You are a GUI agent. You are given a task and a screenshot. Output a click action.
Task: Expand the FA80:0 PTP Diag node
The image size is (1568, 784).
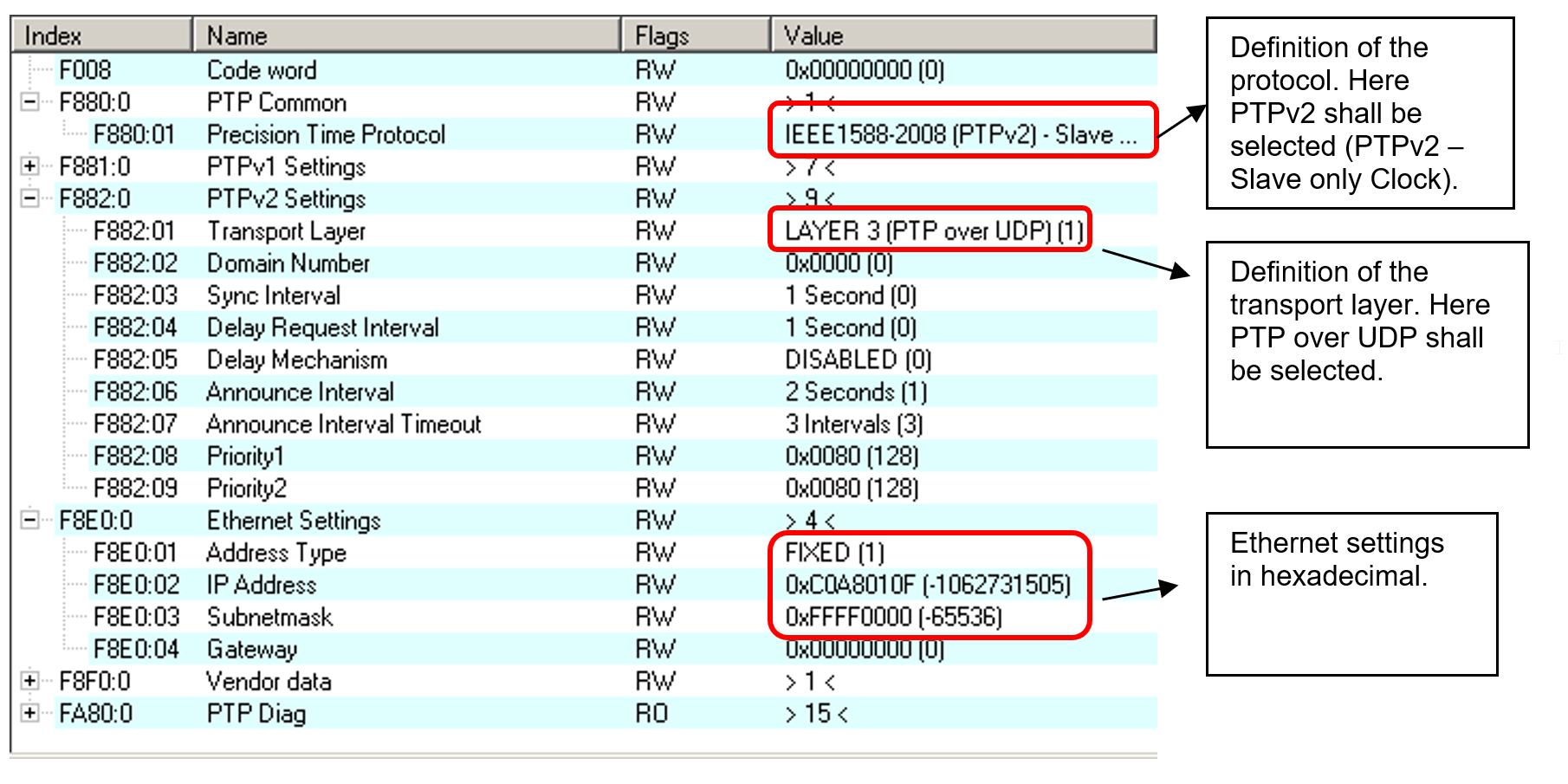click(x=29, y=713)
